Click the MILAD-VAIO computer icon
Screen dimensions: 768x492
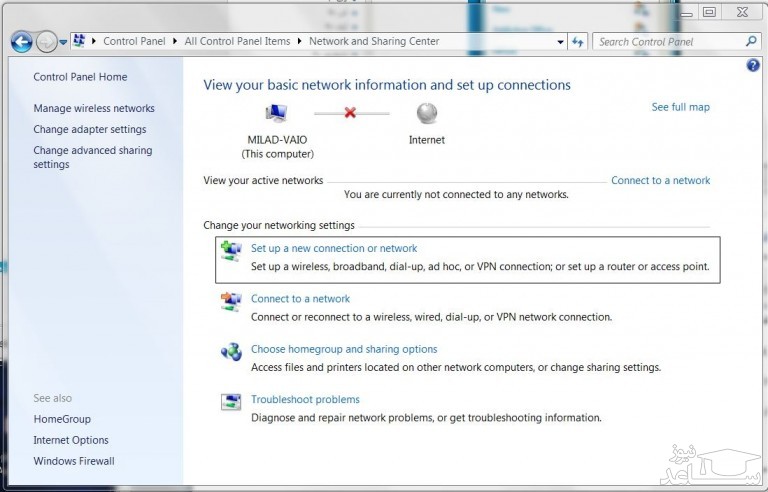276,113
